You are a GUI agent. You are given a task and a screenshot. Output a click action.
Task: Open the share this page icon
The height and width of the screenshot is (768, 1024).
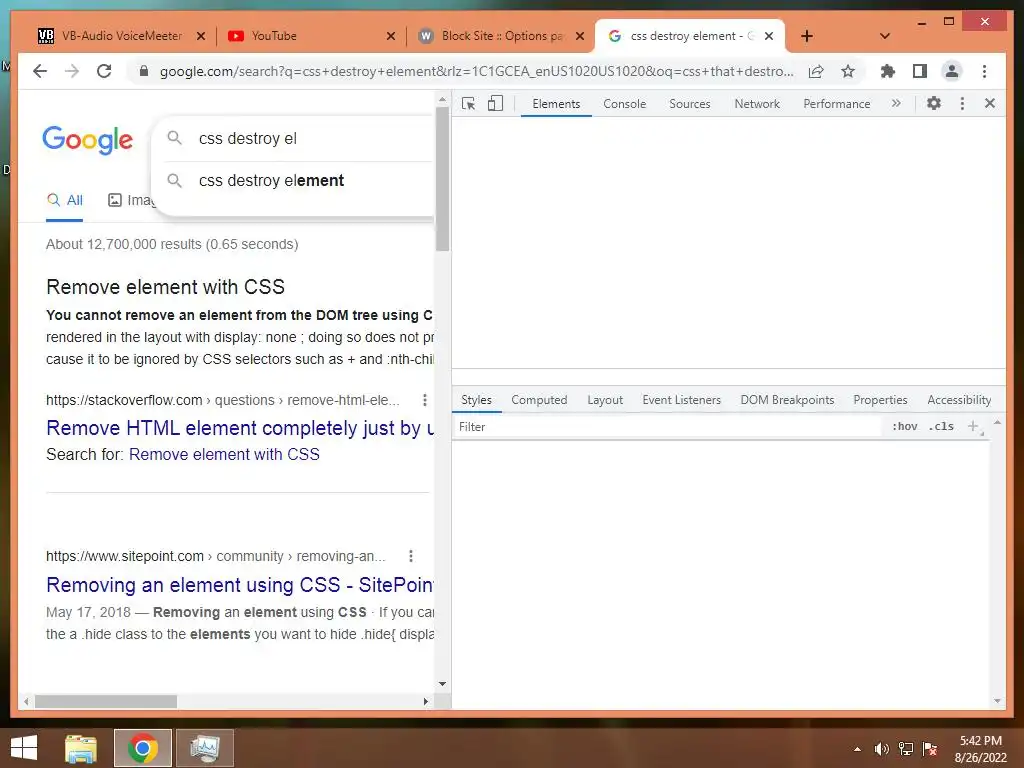pyautogui.click(x=816, y=71)
